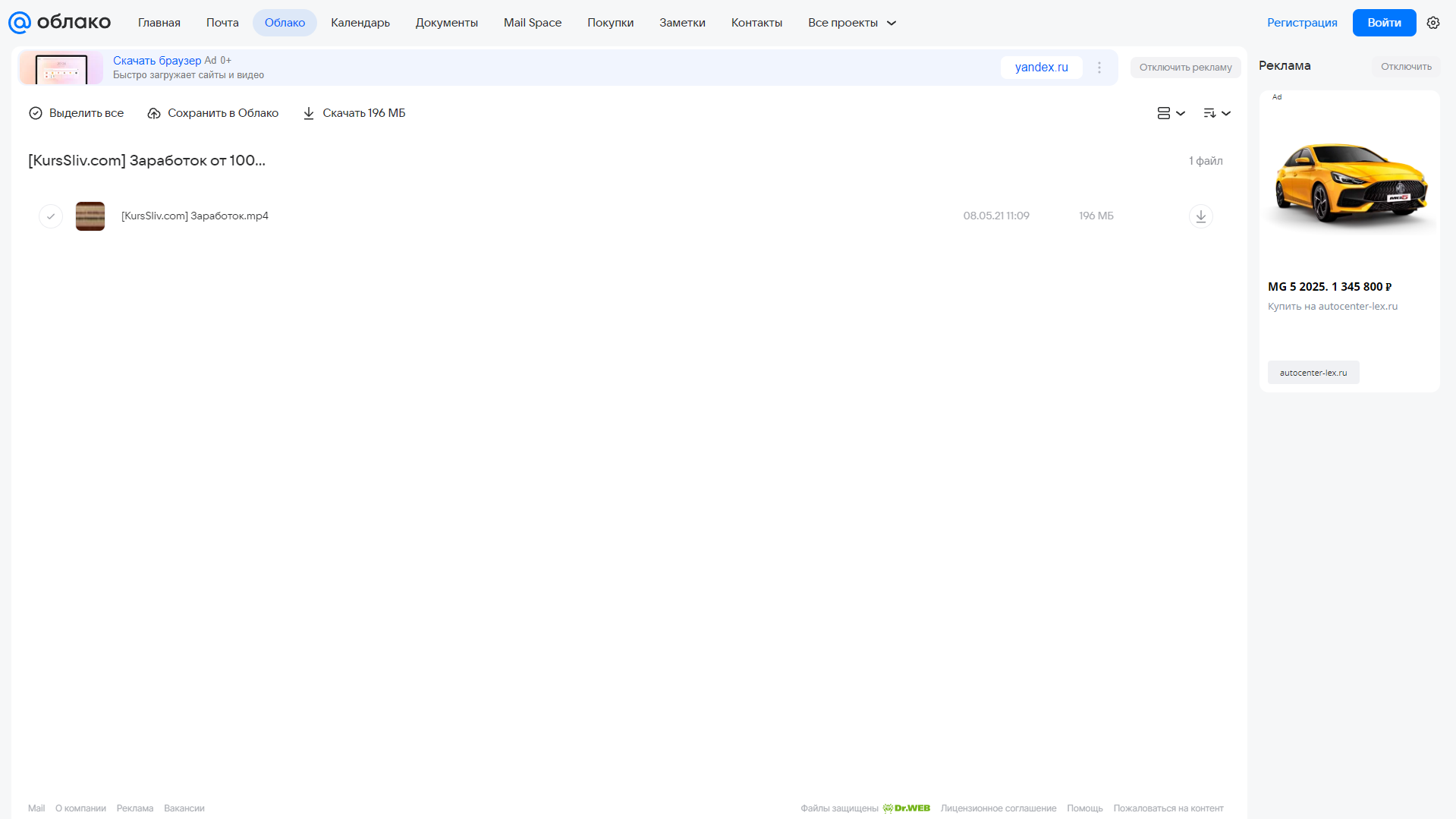Open the Заработок.mp4 video thumbnail

tap(90, 216)
